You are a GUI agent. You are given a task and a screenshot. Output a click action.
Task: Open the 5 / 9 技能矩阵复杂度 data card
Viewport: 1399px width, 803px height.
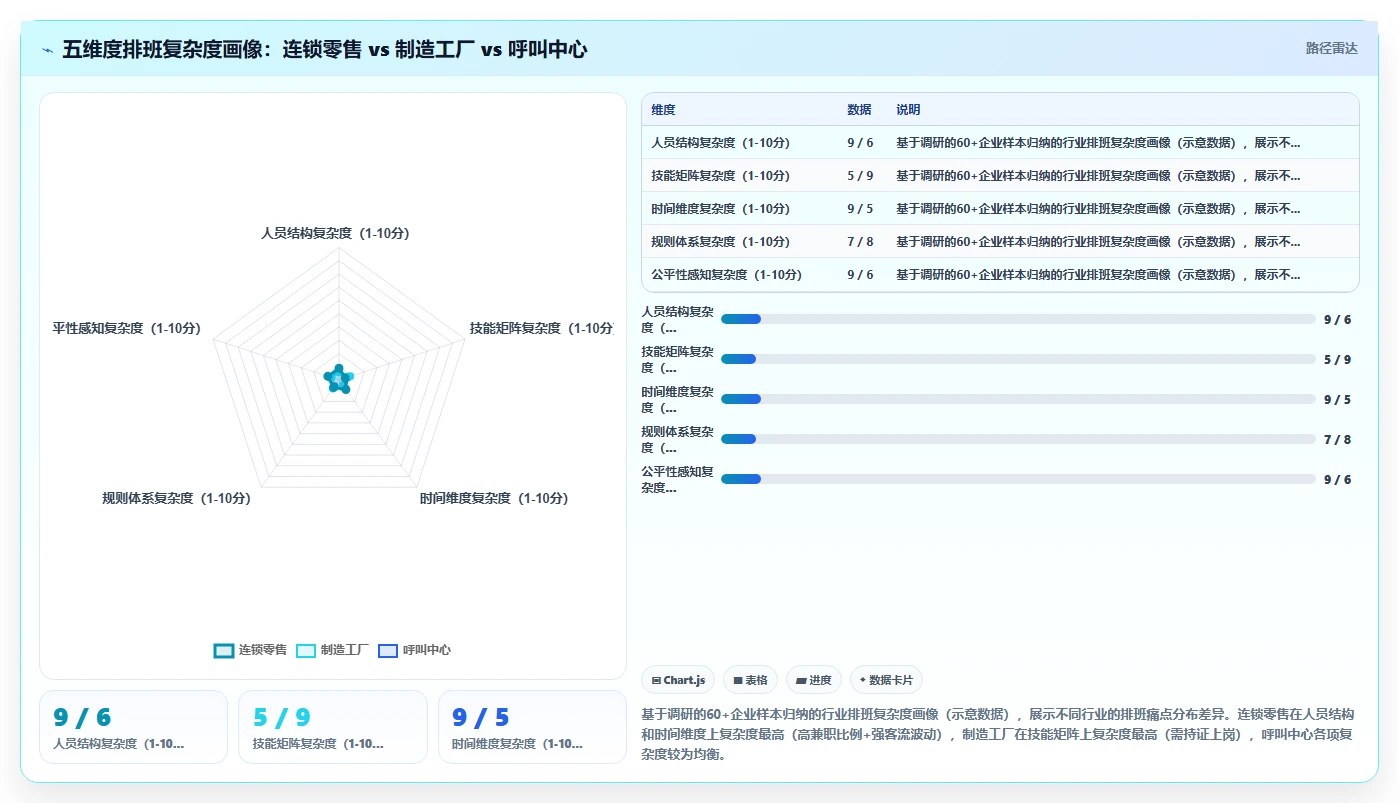333,727
